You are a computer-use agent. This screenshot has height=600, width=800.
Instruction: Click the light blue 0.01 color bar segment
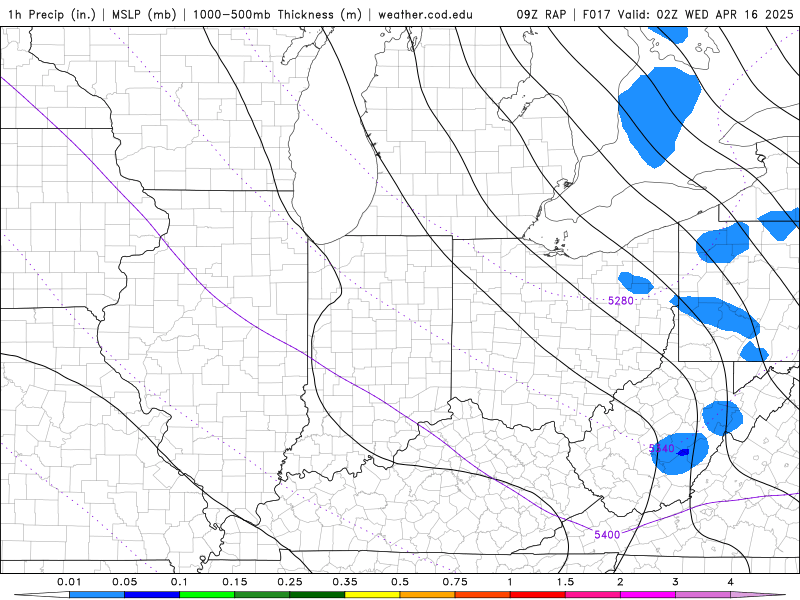(97, 595)
